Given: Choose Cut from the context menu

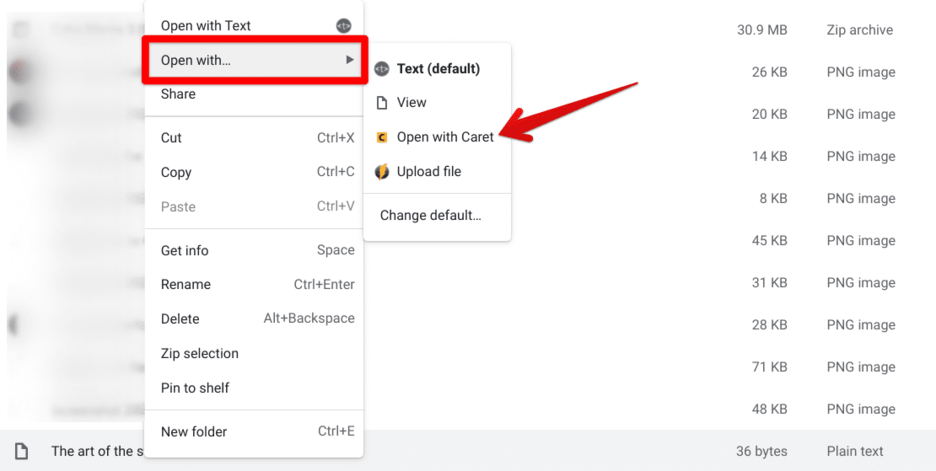Looking at the screenshot, I should click(x=254, y=138).
